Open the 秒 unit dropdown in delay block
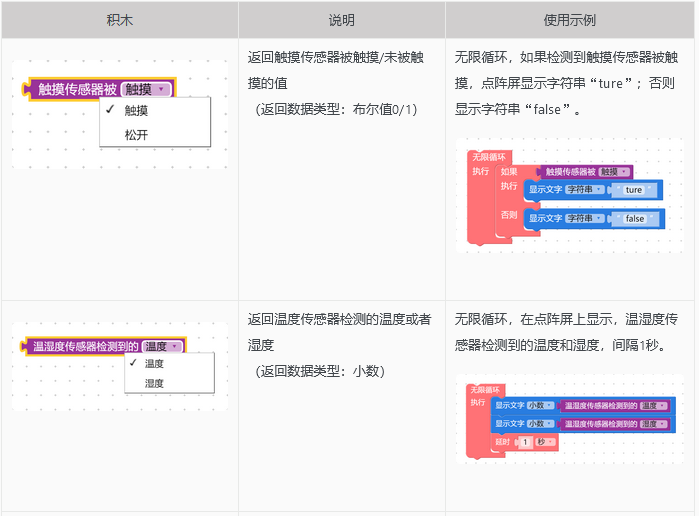 pos(545,442)
